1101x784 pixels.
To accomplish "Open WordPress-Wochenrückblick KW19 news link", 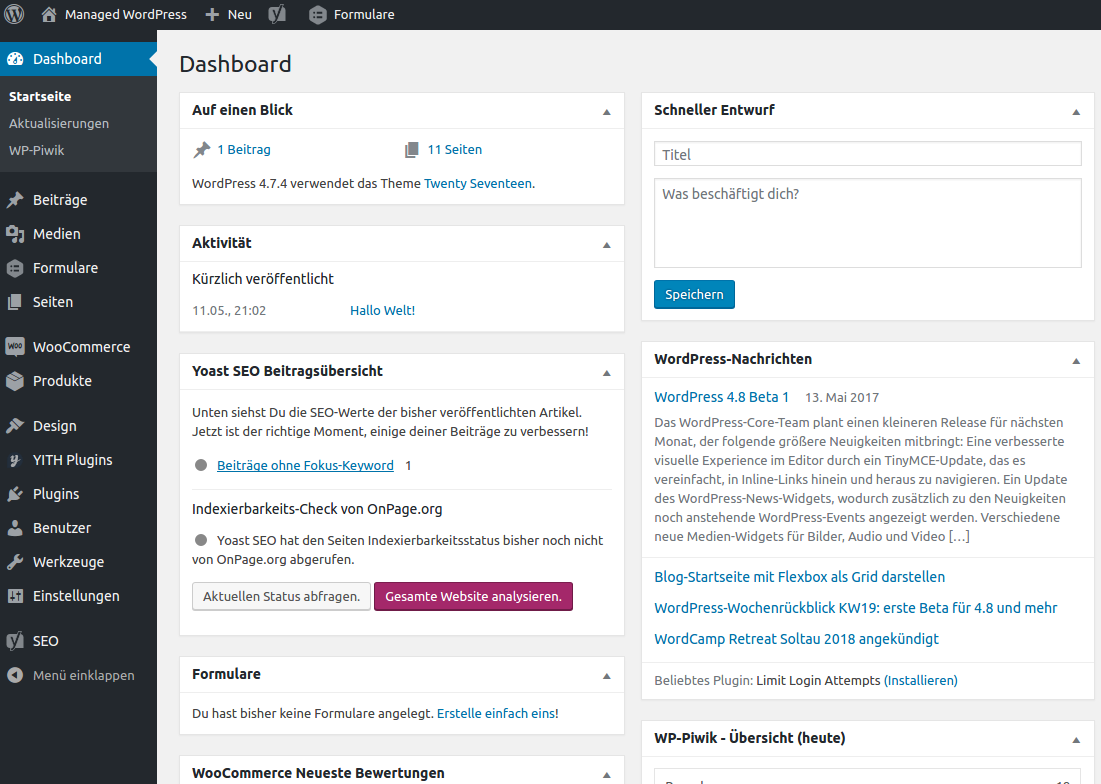I will pyautogui.click(x=856, y=608).
